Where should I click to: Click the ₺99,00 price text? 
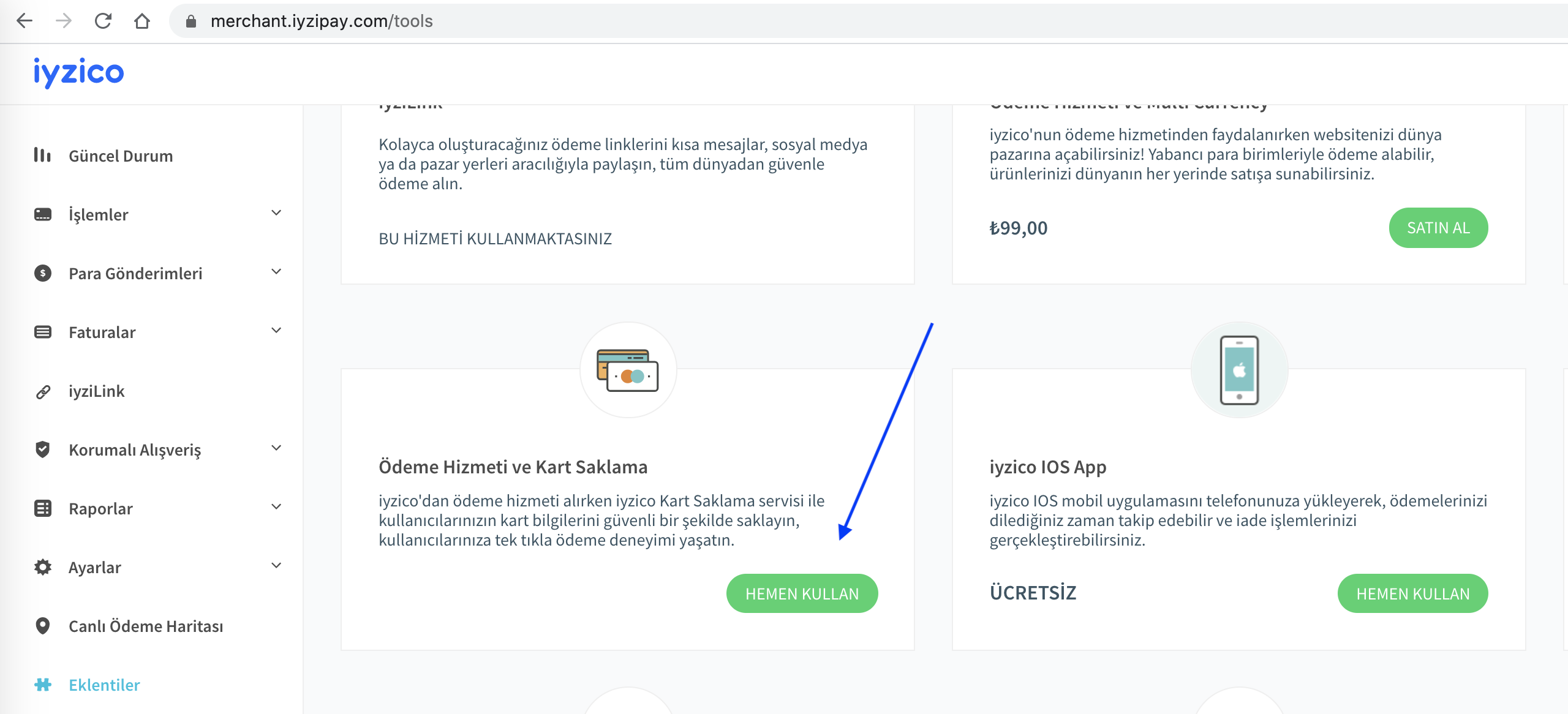1019,228
